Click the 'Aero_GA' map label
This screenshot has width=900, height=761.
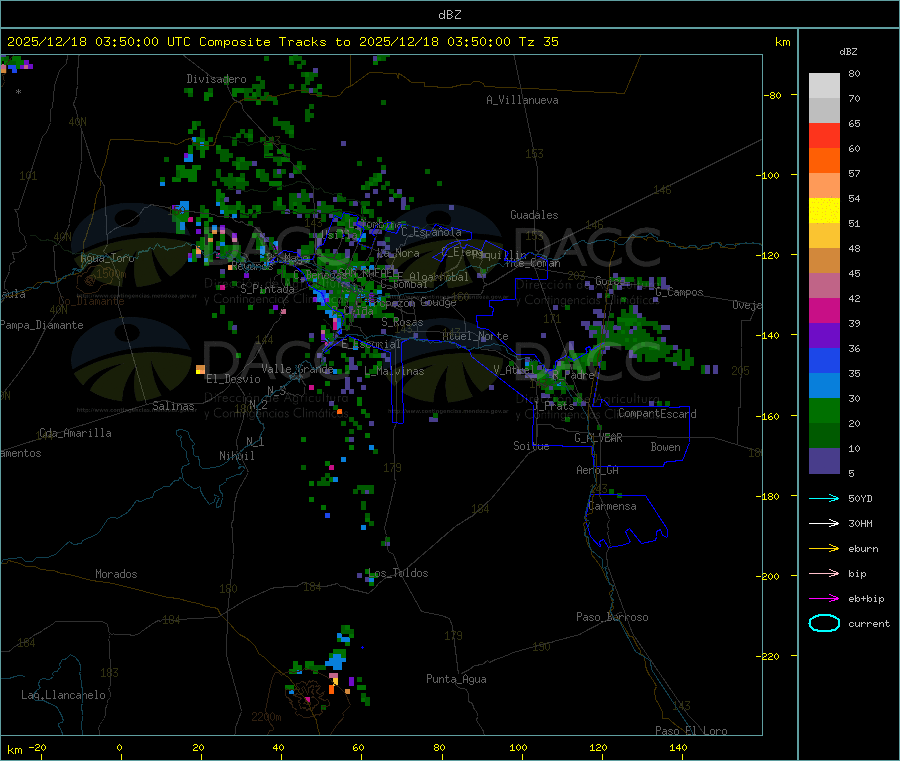point(598,470)
